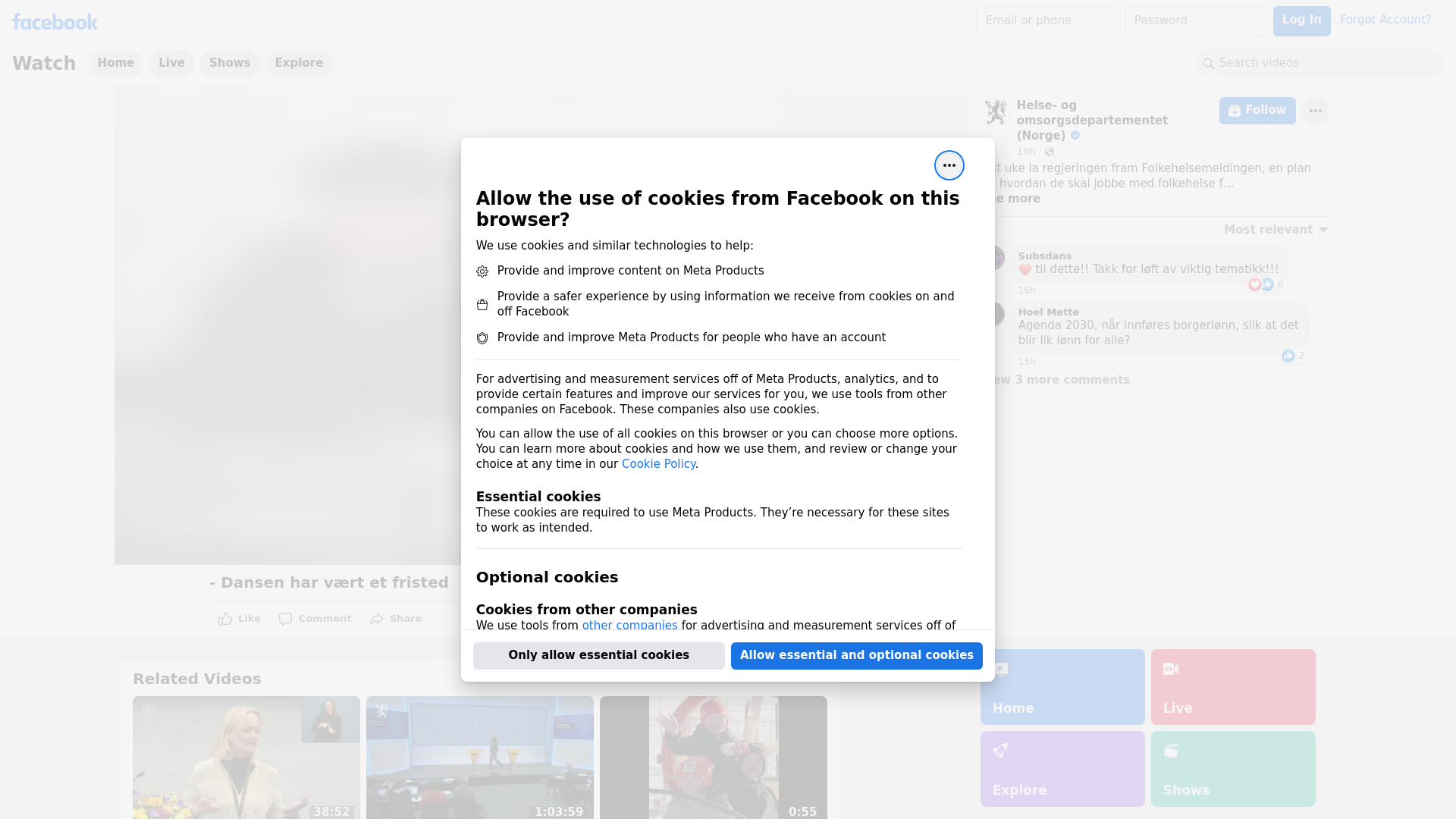Open related video with duration 1:03:59

pyautogui.click(x=480, y=758)
